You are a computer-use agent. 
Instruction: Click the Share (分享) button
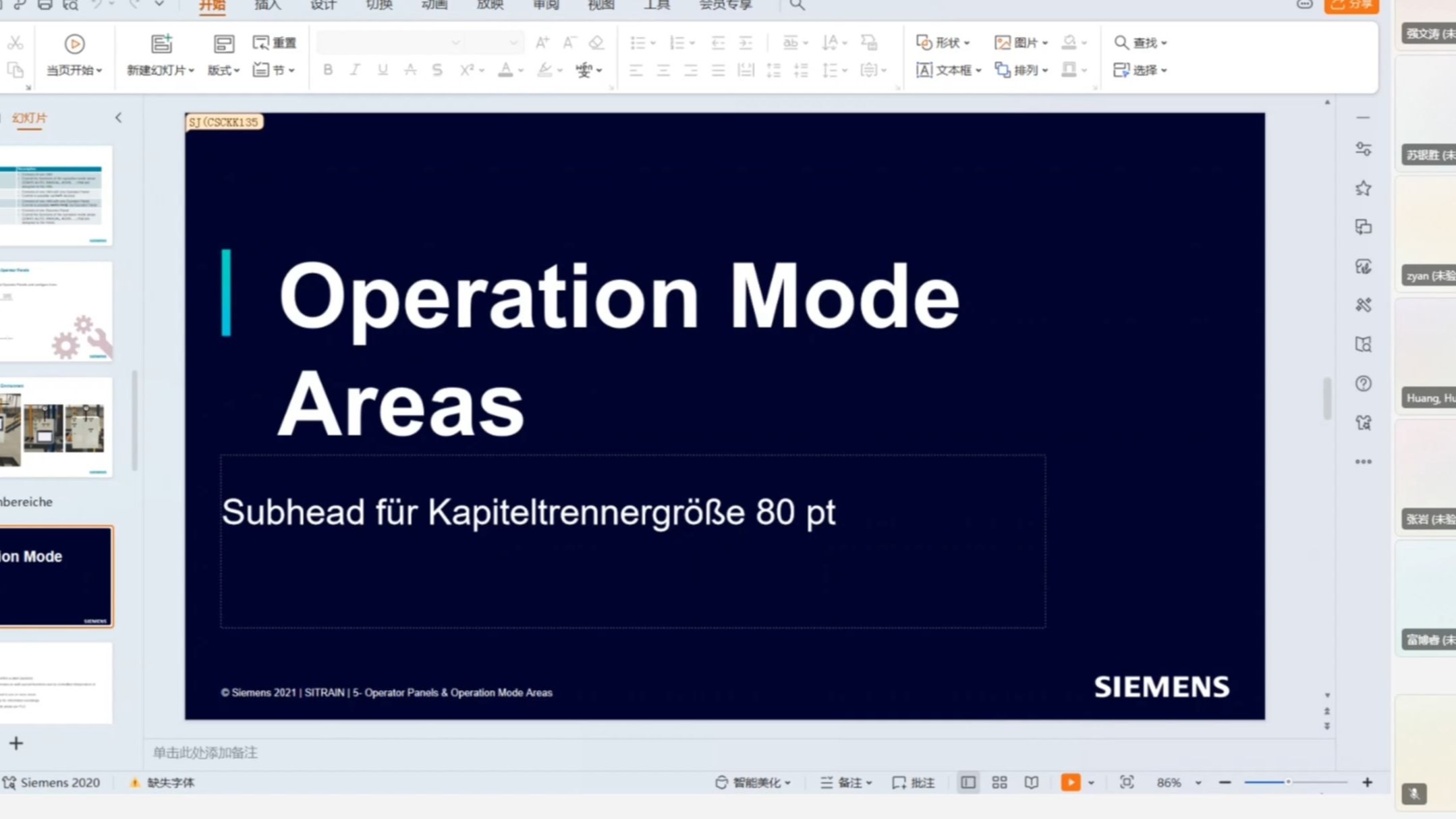(x=1351, y=5)
